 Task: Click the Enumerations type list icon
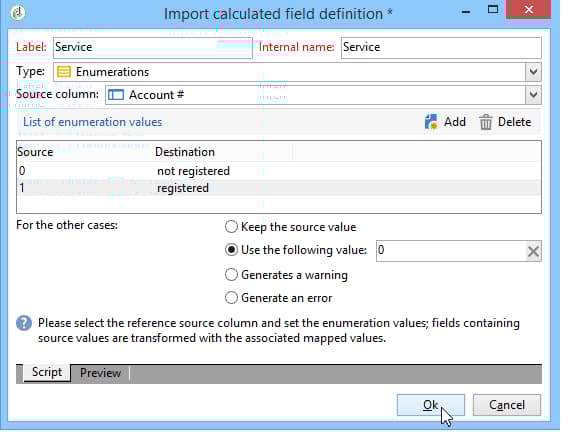click(x=64, y=72)
